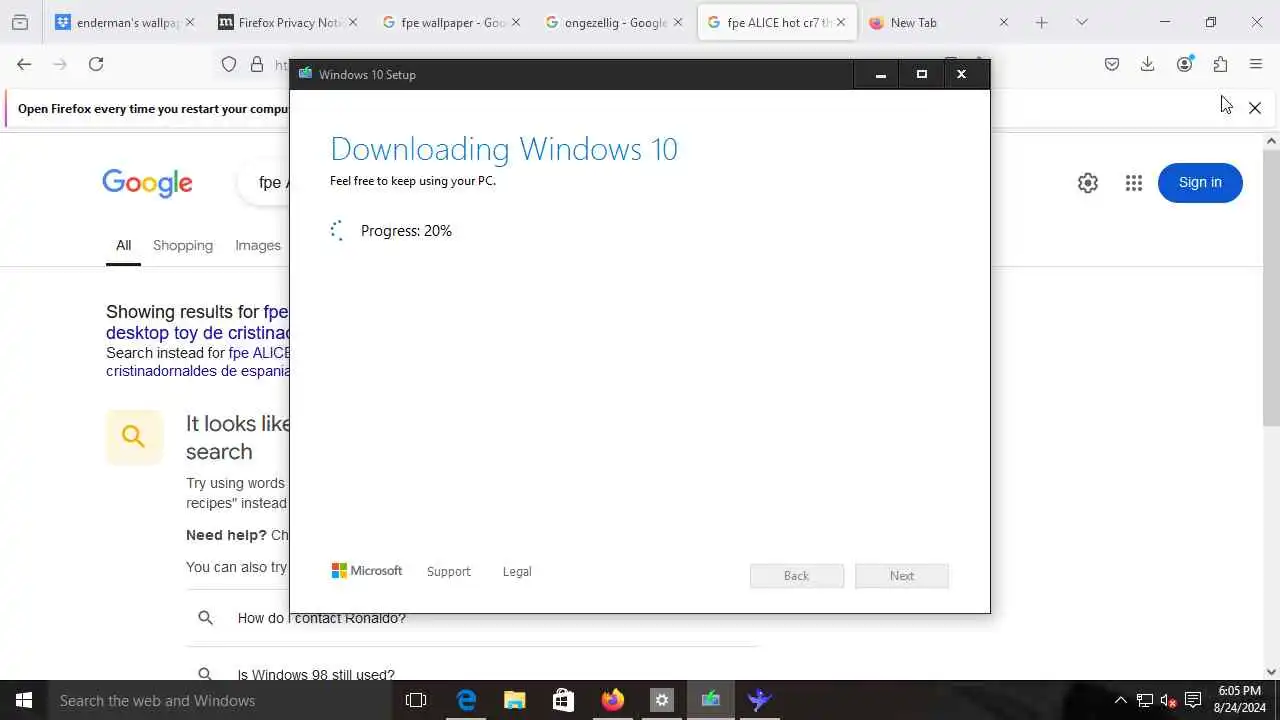Open Windows 10 Setup taskbar icon

tap(710, 700)
